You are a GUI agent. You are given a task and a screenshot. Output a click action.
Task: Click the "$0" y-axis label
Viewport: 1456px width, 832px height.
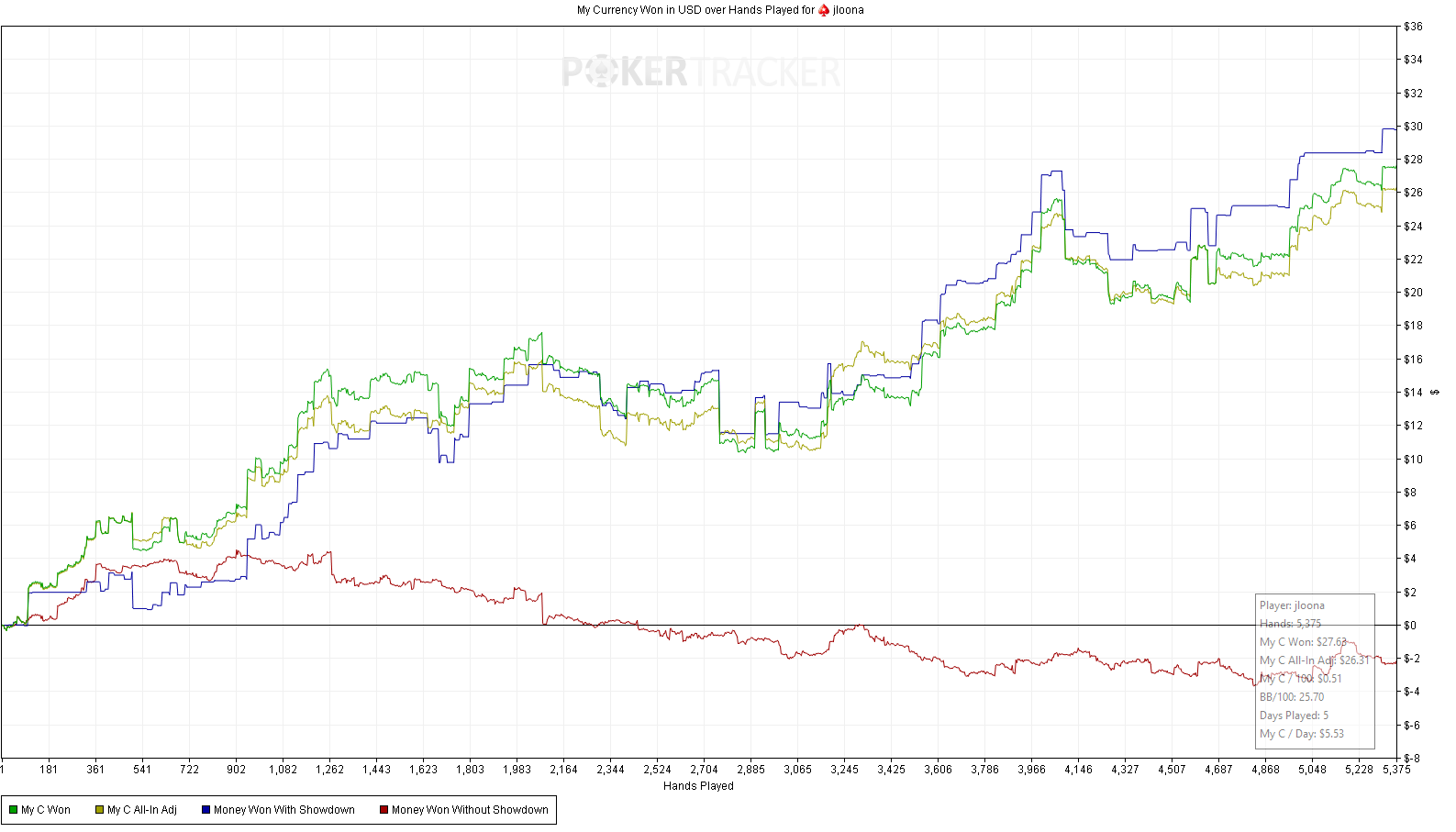(1410, 626)
